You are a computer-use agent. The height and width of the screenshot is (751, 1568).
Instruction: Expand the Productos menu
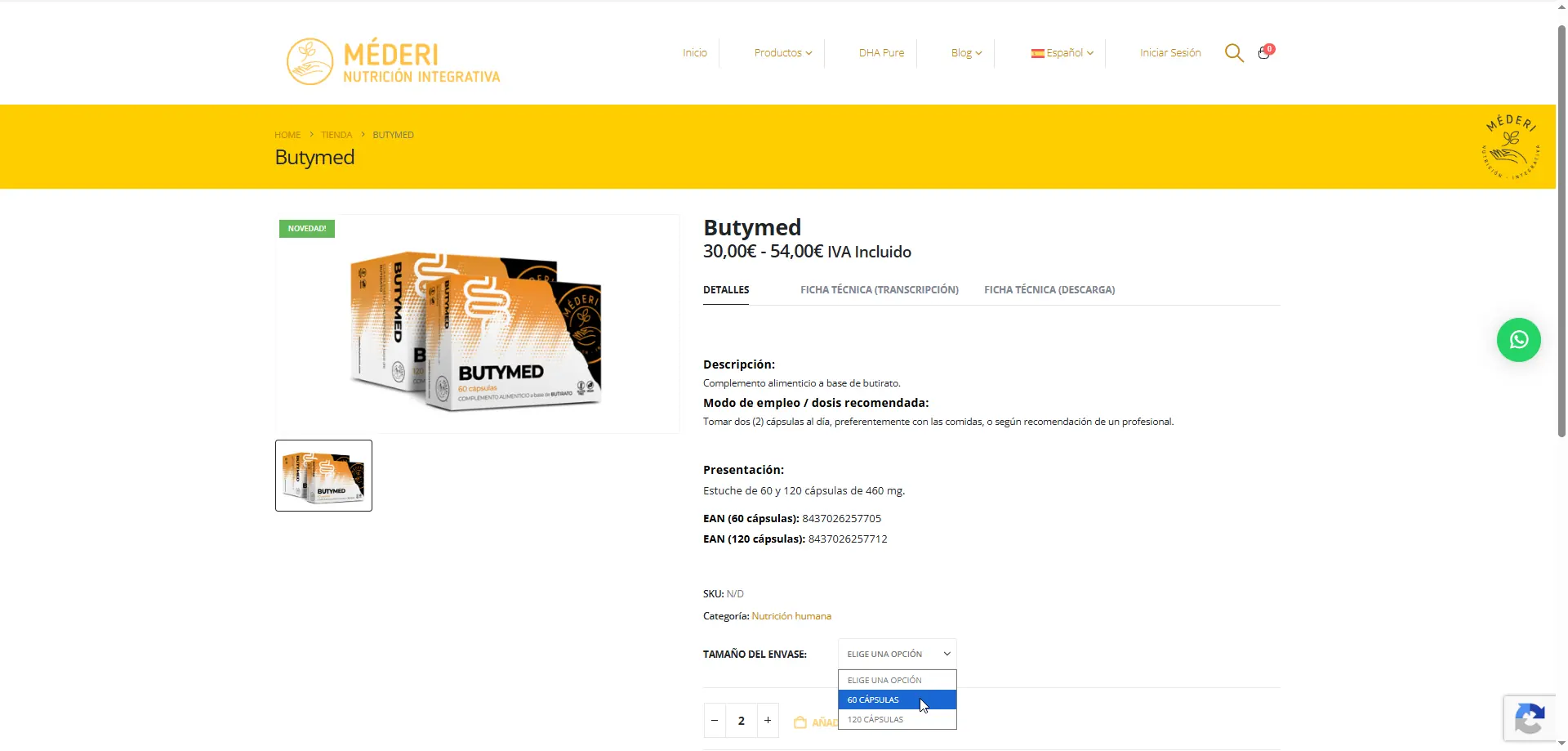(782, 53)
